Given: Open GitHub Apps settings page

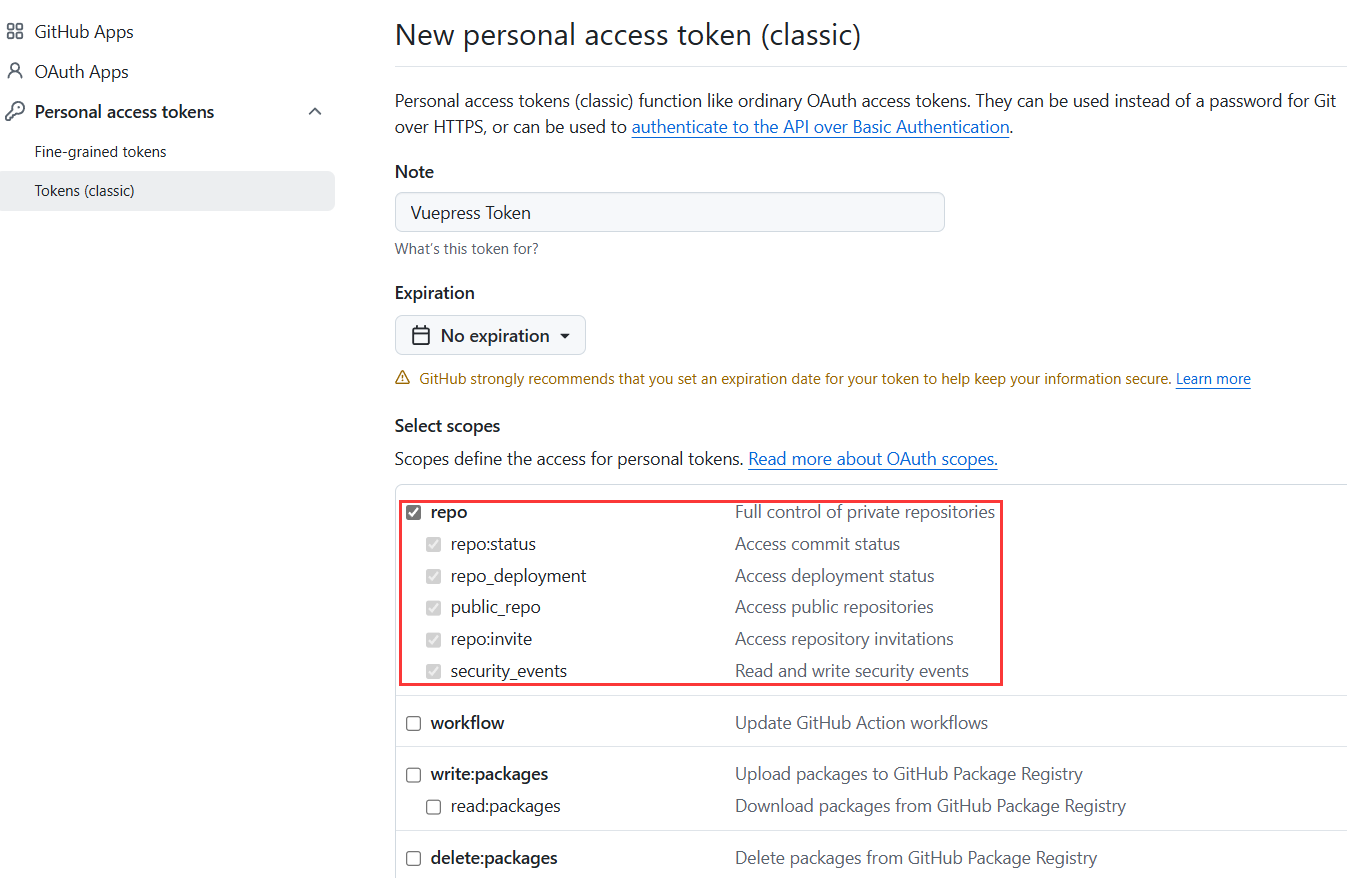Looking at the screenshot, I should click(x=84, y=32).
